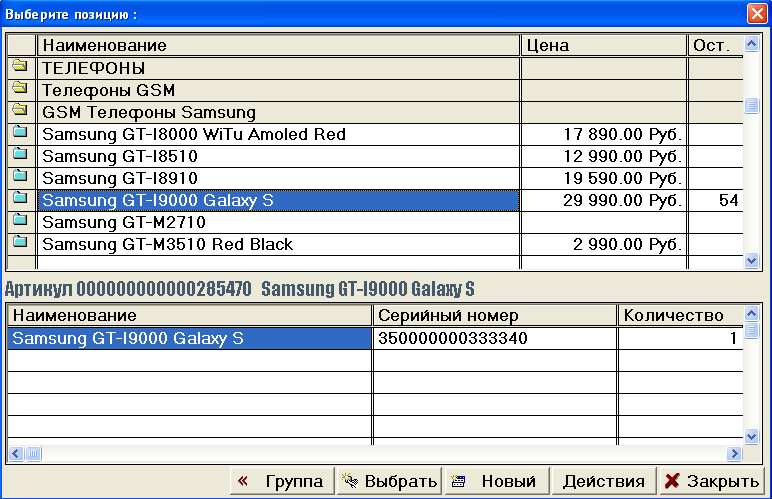Select Samsung GT-I8000 WiTu Amoled Red
The image size is (772, 499).
pos(279,134)
